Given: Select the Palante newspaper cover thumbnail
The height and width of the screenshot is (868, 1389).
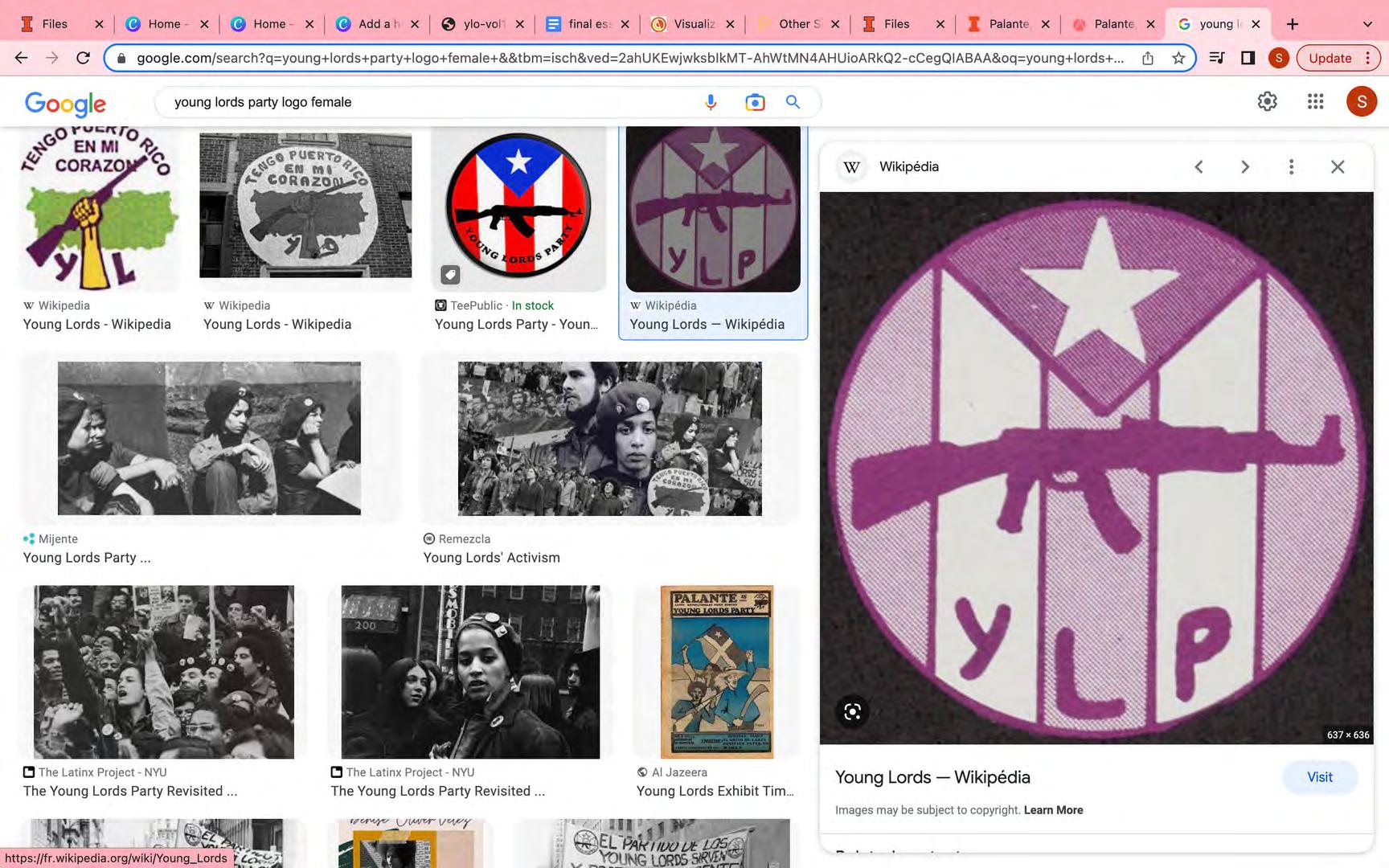Looking at the screenshot, I should click(x=717, y=672).
